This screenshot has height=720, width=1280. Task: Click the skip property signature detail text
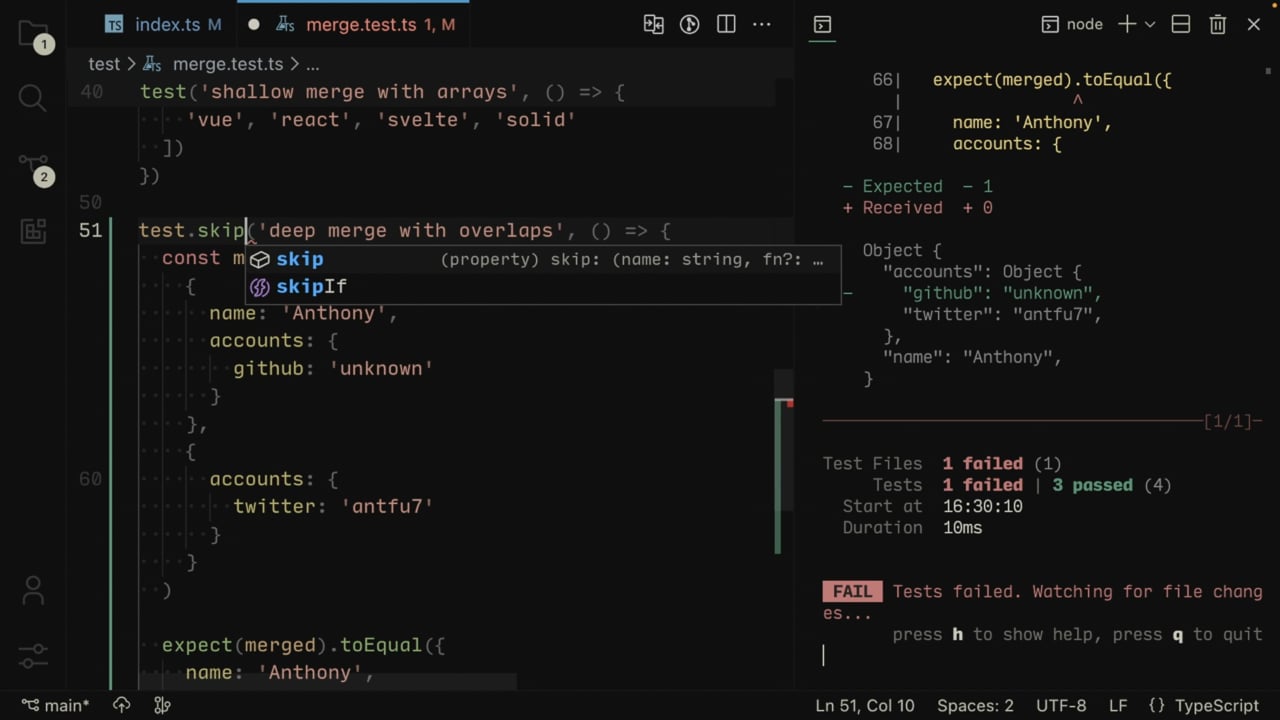tap(632, 259)
